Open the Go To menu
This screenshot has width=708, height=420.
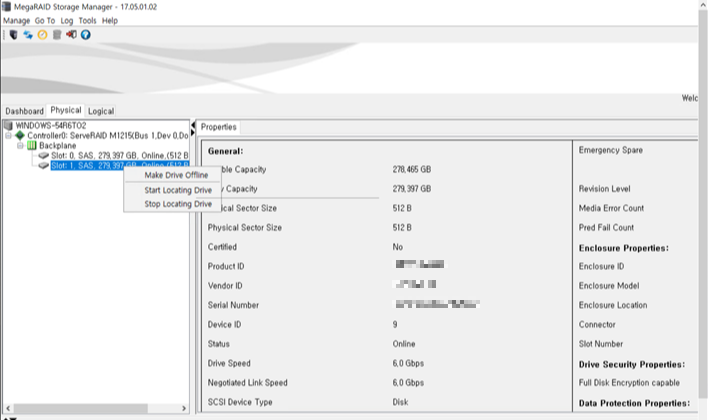point(45,21)
